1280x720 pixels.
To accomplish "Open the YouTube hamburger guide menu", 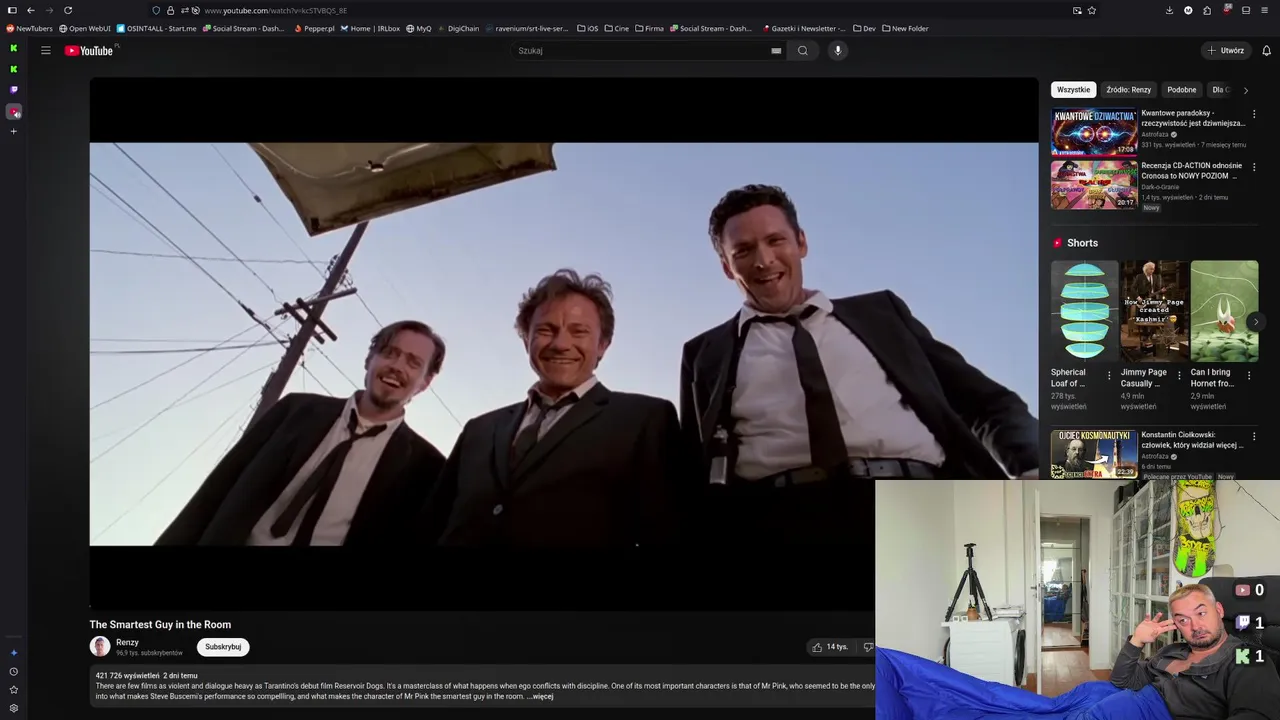I will [x=45, y=50].
